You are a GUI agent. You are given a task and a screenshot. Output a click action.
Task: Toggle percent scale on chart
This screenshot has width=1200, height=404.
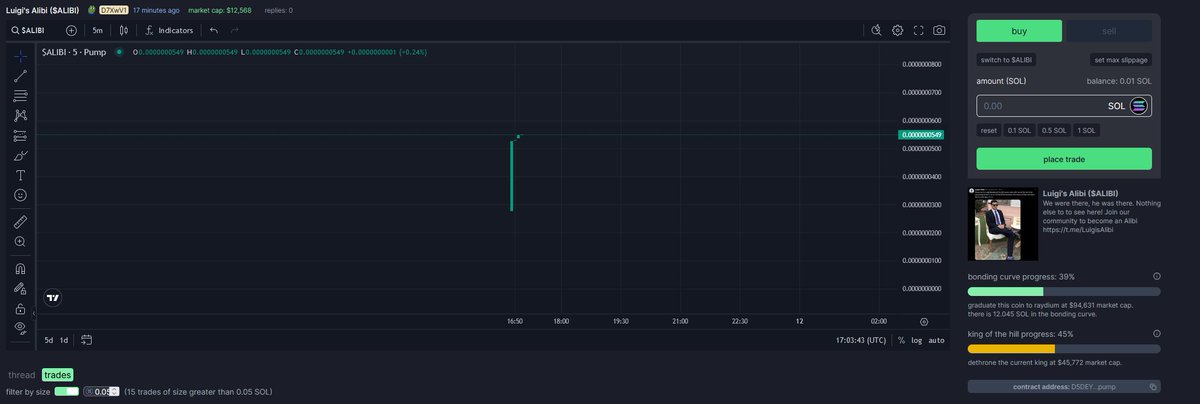(x=901, y=340)
